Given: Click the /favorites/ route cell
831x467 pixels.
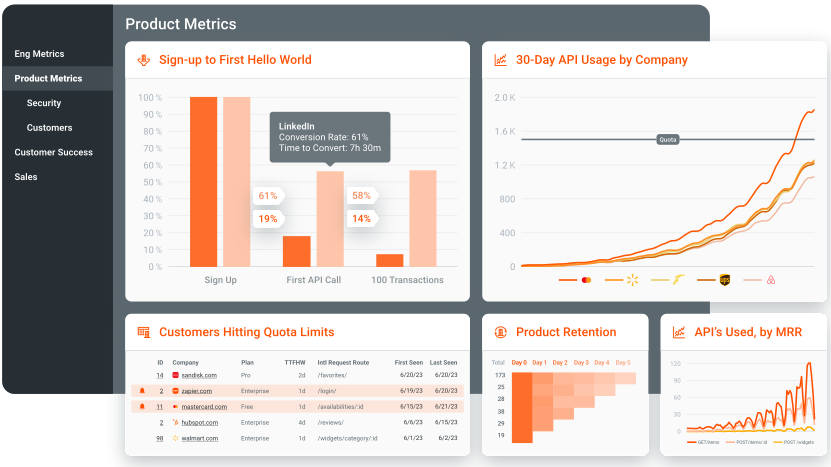Looking at the screenshot, I should (x=332, y=375).
